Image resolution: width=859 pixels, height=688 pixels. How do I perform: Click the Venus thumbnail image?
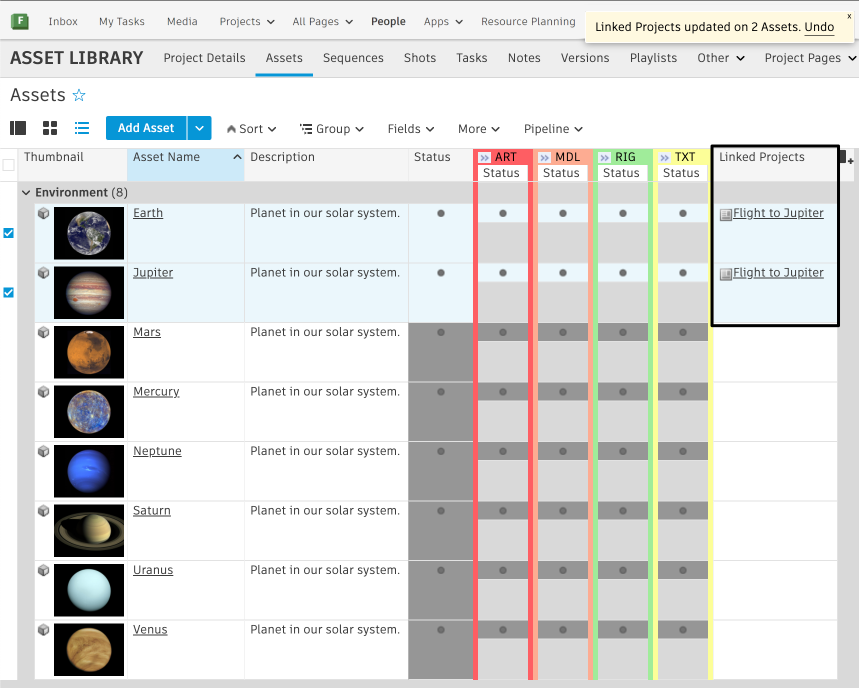point(89,650)
